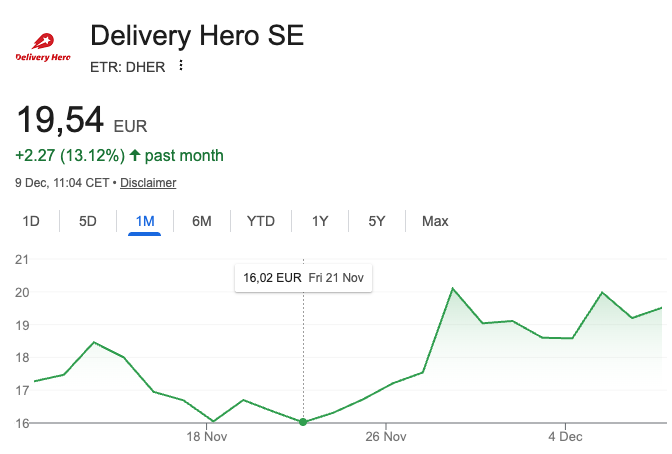Select the 5D time range tab

pyautogui.click(x=88, y=221)
